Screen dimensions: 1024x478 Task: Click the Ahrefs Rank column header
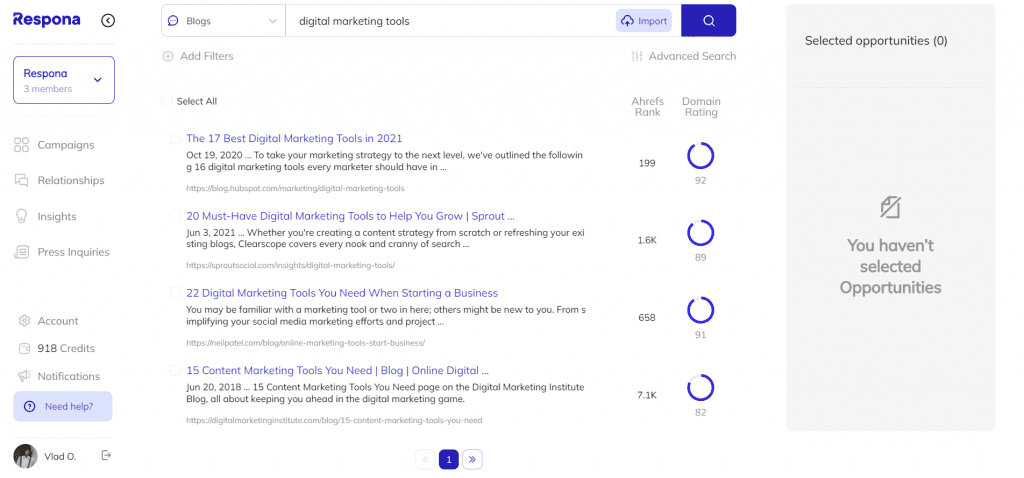pos(647,106)
